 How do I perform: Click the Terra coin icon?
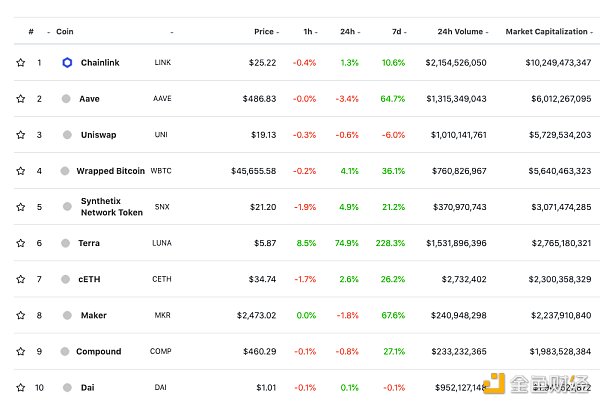tap(65, 243)
